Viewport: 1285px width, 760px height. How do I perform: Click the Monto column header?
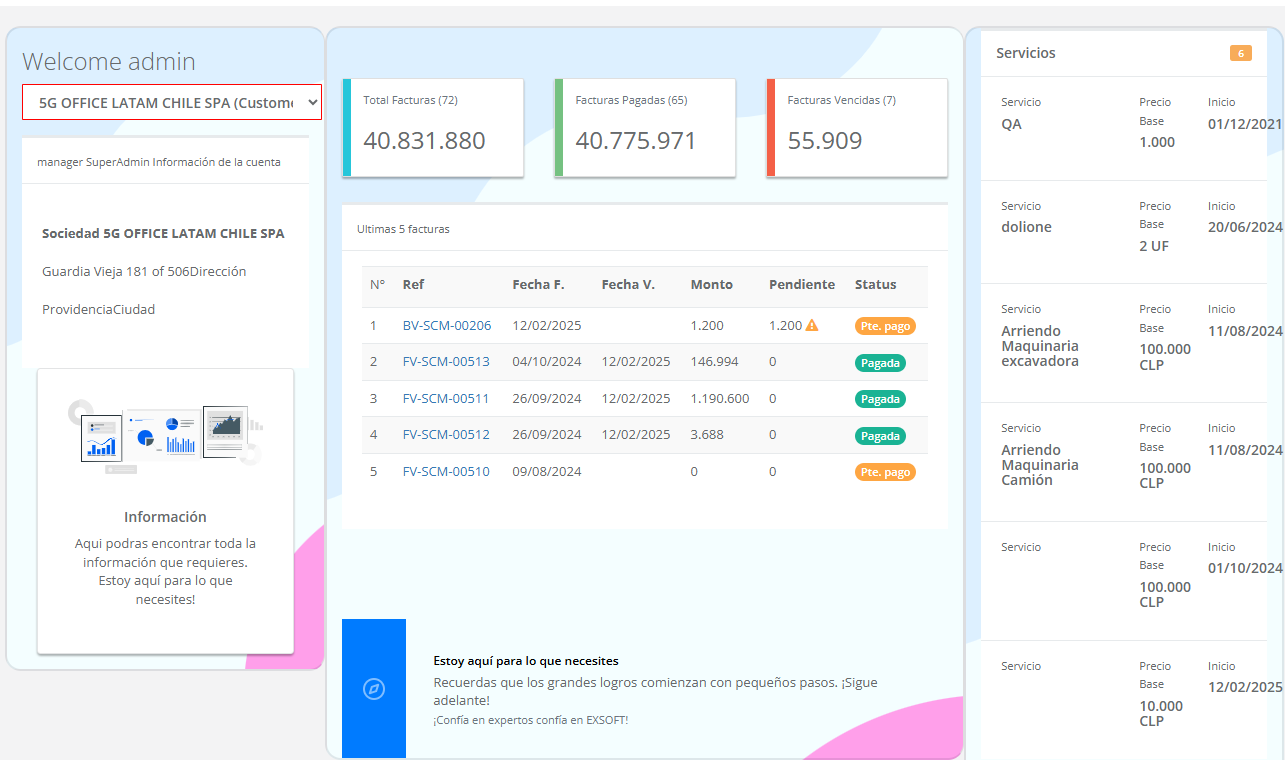711,285
